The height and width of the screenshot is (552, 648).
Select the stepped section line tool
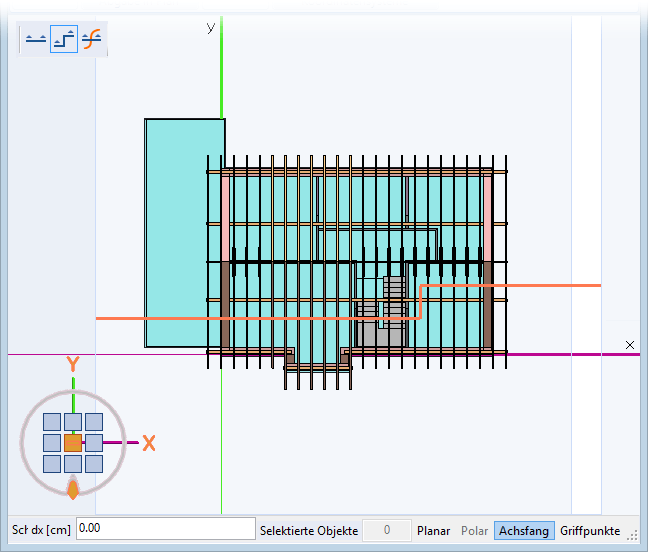(x=64, y=39)
